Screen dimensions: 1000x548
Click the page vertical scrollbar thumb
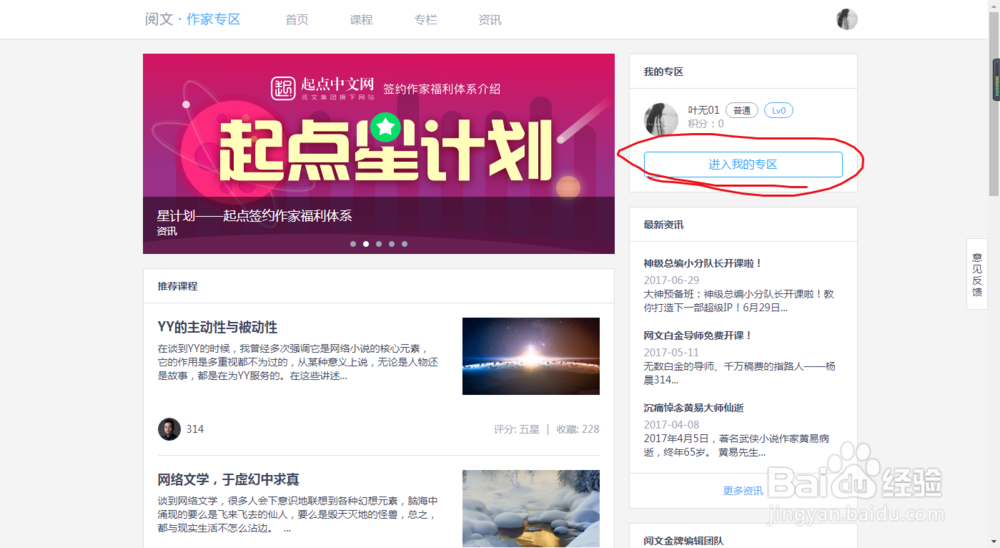(x=994, y=105)
